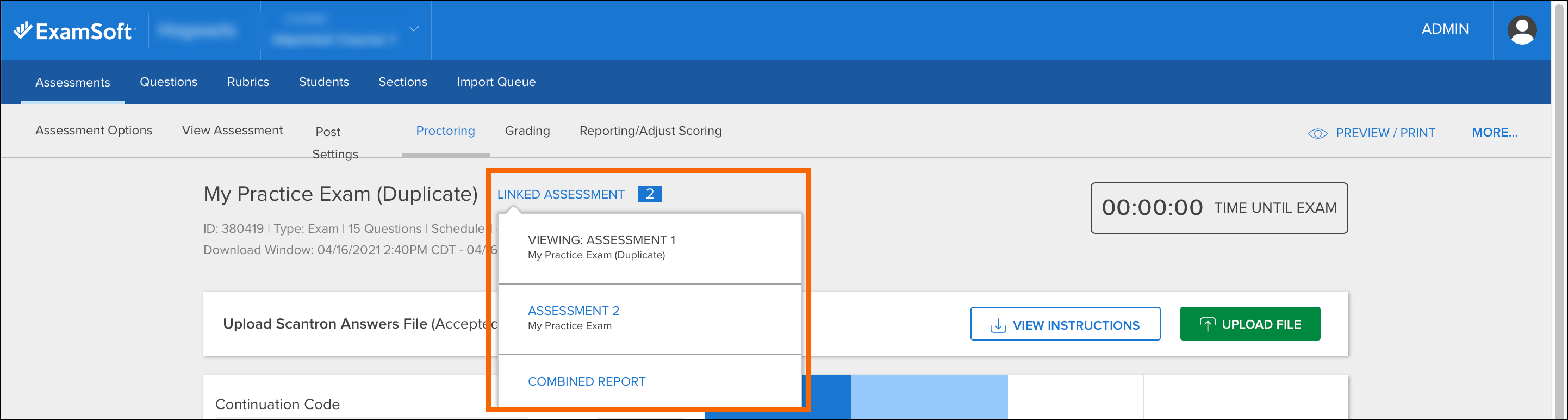Go to the Assessments tab
Screen dimensions: 1568x420
pos(72,82)
